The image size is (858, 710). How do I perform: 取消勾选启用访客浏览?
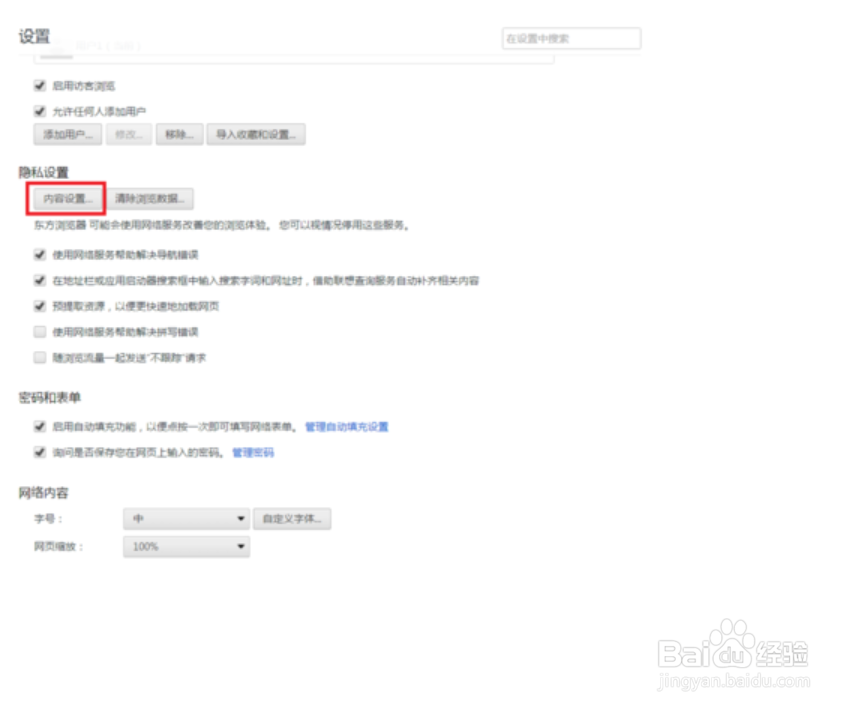click(39, 86)
